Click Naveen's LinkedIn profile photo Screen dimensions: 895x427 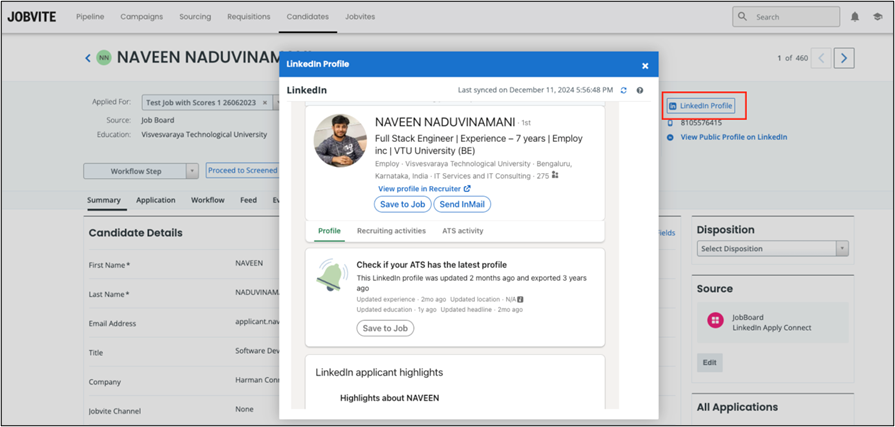pos(340,140)
